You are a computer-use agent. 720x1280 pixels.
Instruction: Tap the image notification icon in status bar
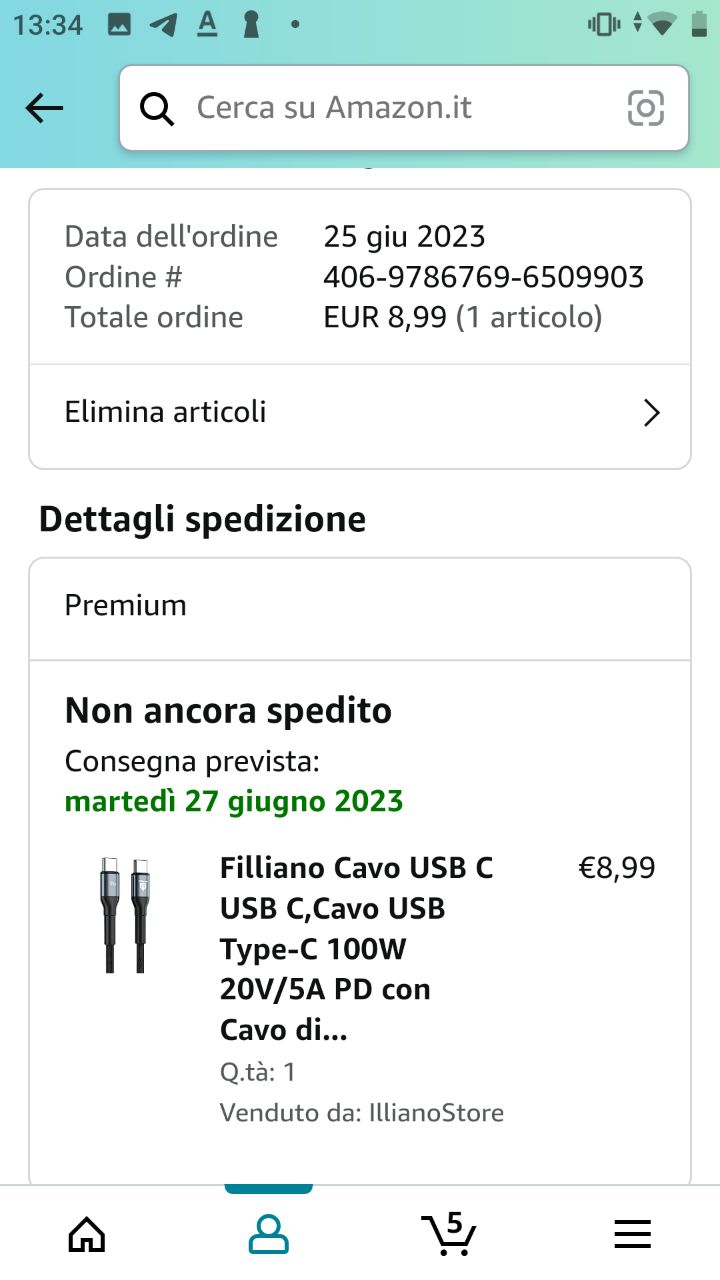(x=119, y=24)
